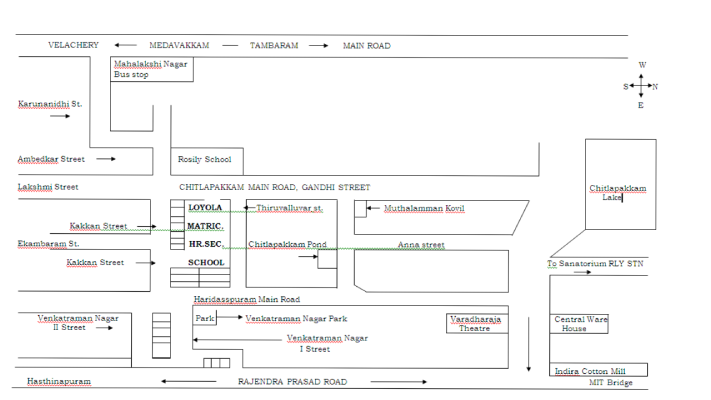The image size is (711, 400).
Task: Click the Central Ware House box
Action: (x=579, y=324)
